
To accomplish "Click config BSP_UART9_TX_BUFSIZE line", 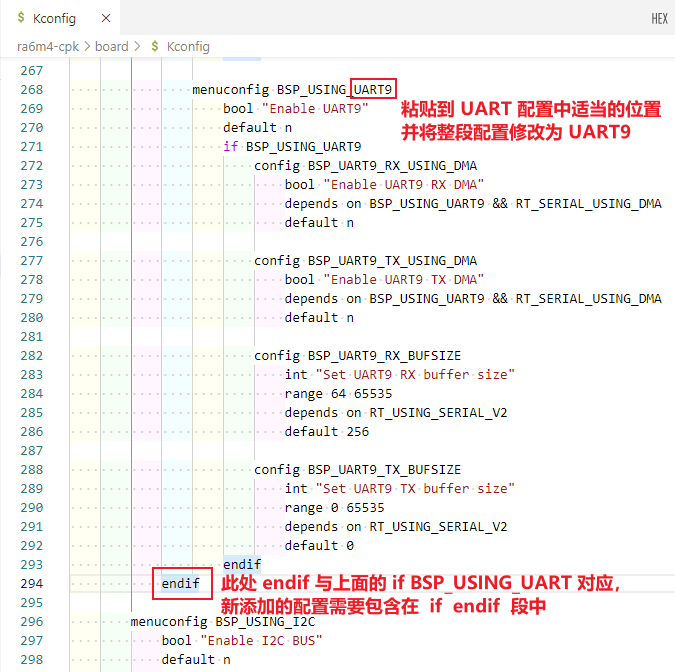I will click(357, 469).
